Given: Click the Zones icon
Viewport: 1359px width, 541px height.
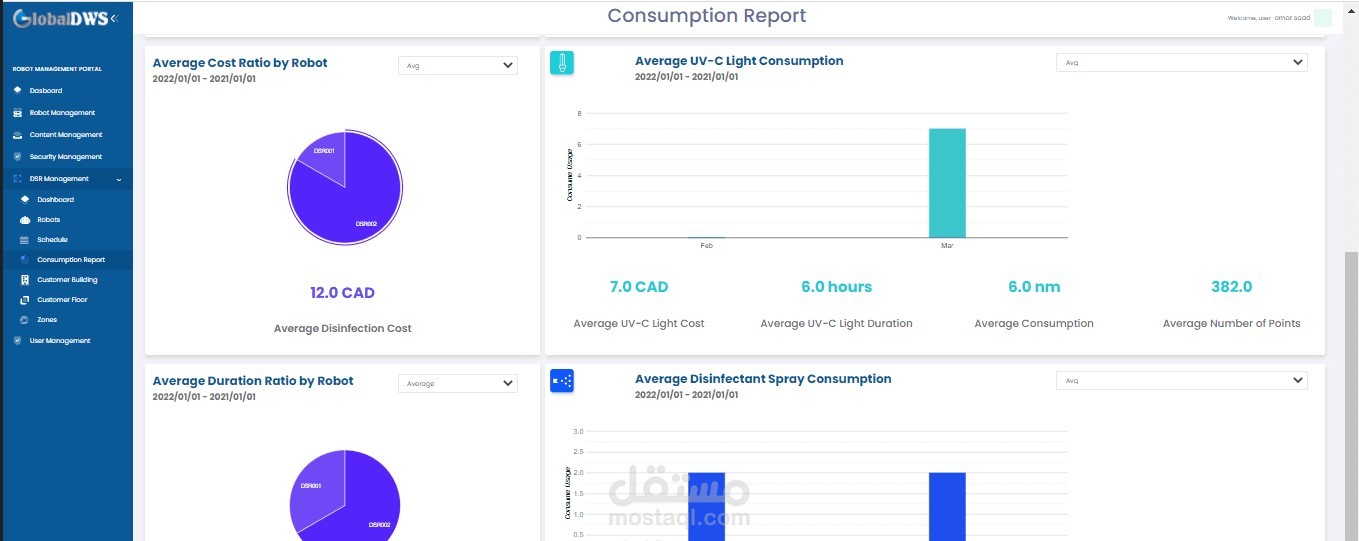Looking at the screenshot, I should point(25,320).
